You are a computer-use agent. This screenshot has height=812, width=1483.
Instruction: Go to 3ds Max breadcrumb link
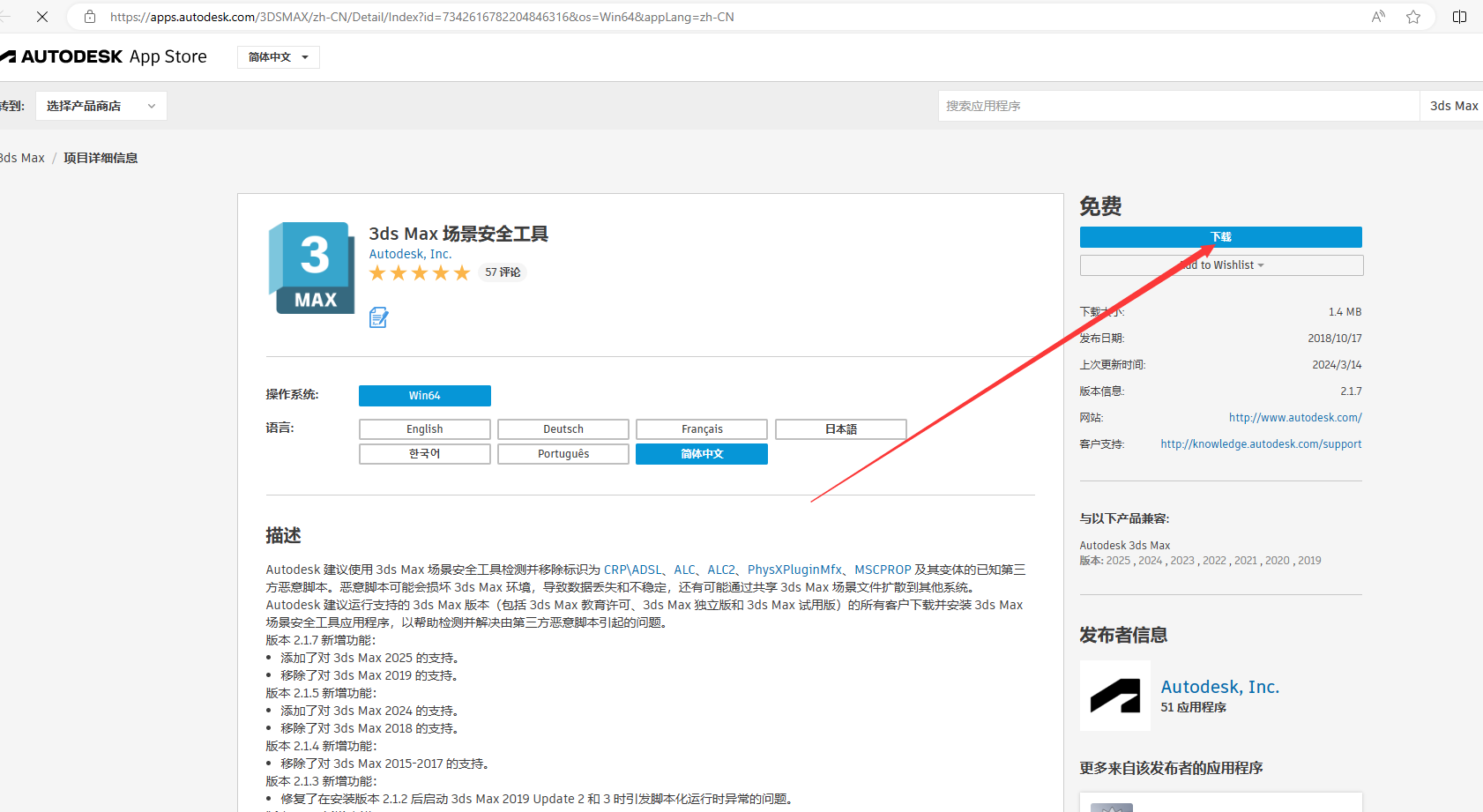[x=23, y=158]
